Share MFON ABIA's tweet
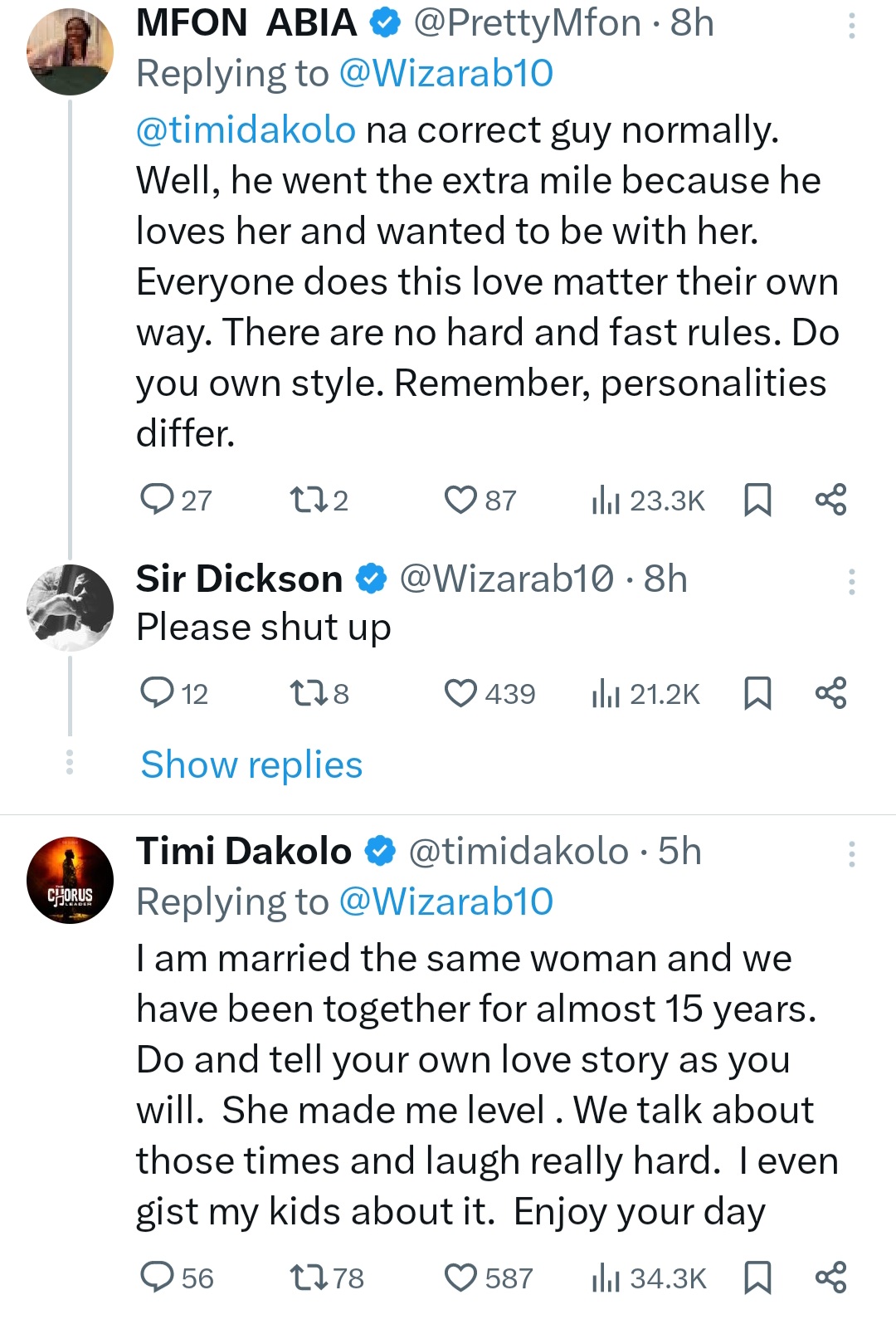The image size is (896, 1319). click(830, 500)
